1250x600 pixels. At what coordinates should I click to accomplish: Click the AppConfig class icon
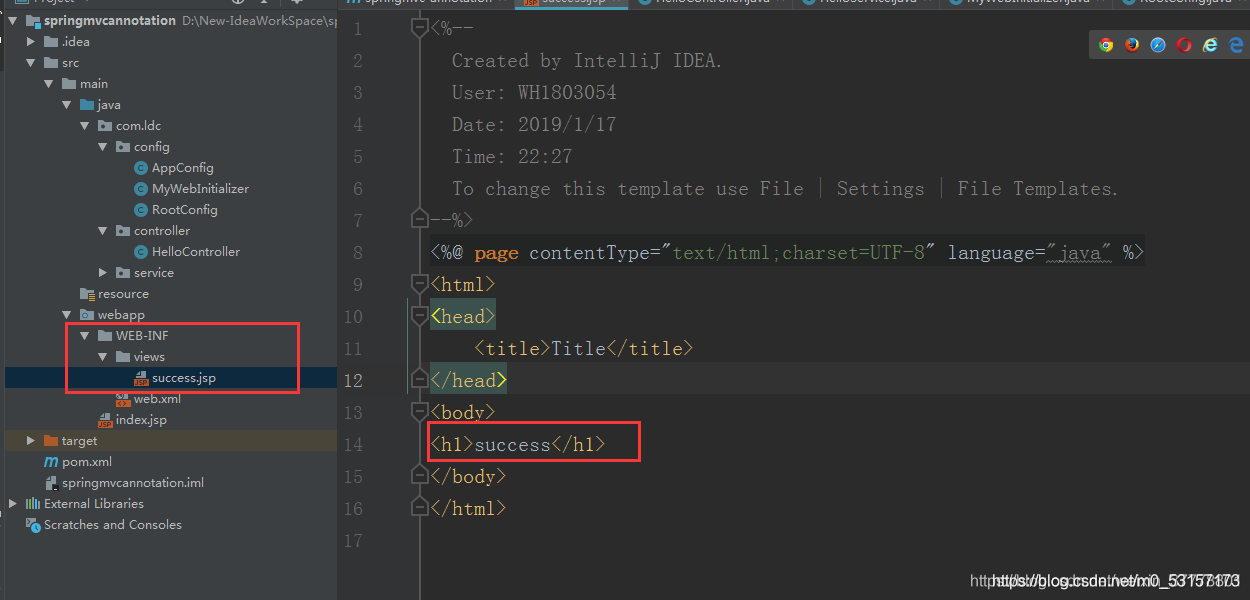(141, 168)
